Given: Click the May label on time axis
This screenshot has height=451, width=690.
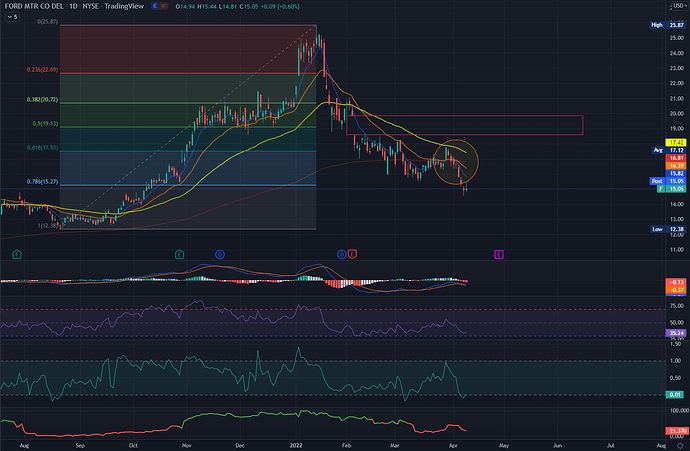Looking at the screenshot, I should pyautogui.click(x=504, y=445).
